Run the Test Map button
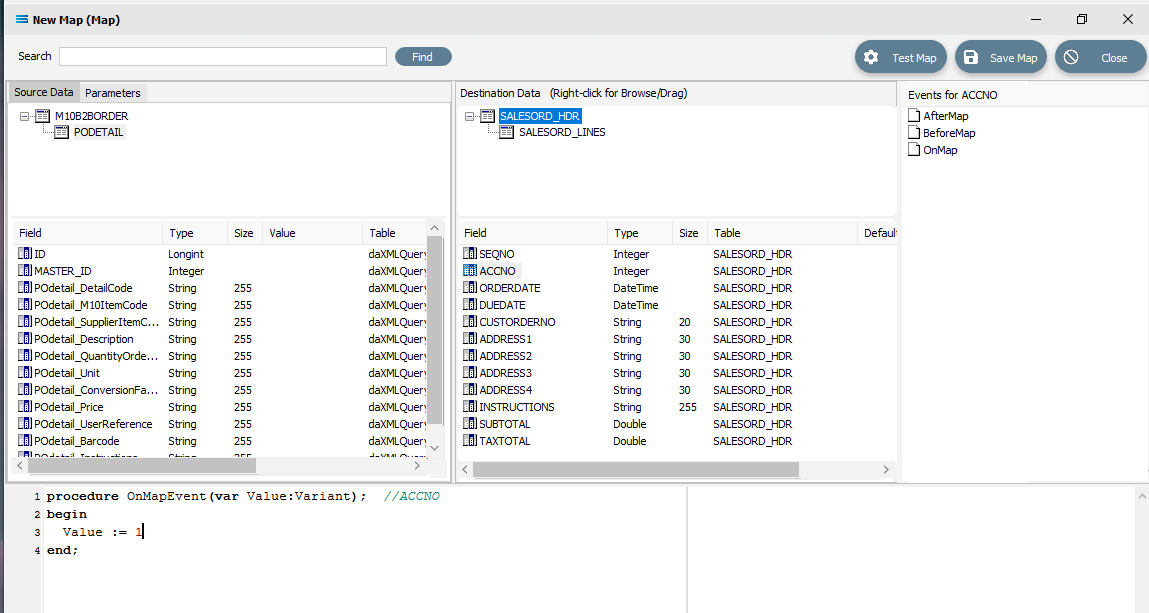This screenshot has height=613, width=1149. 901,57
